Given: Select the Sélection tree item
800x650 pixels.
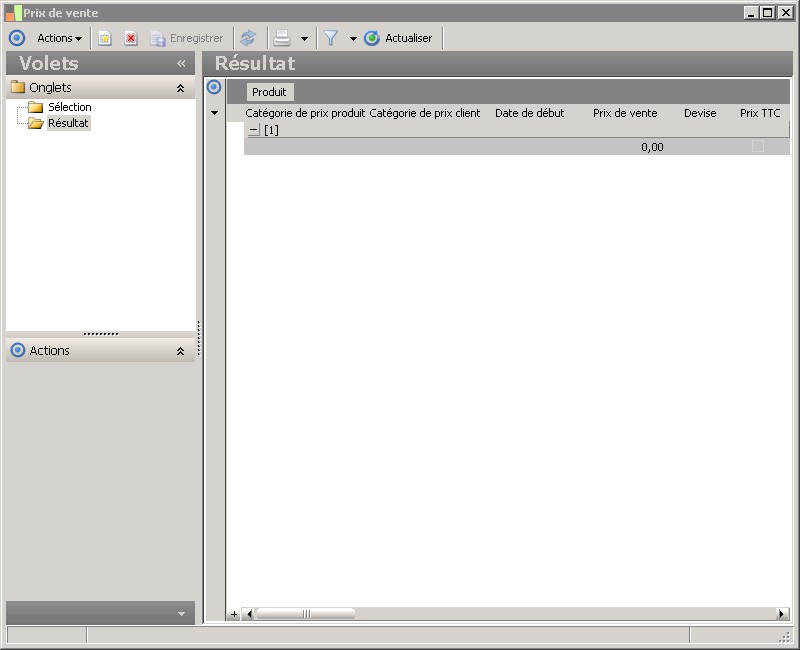Looking at the screenshot, I should (x=69, y=107).
